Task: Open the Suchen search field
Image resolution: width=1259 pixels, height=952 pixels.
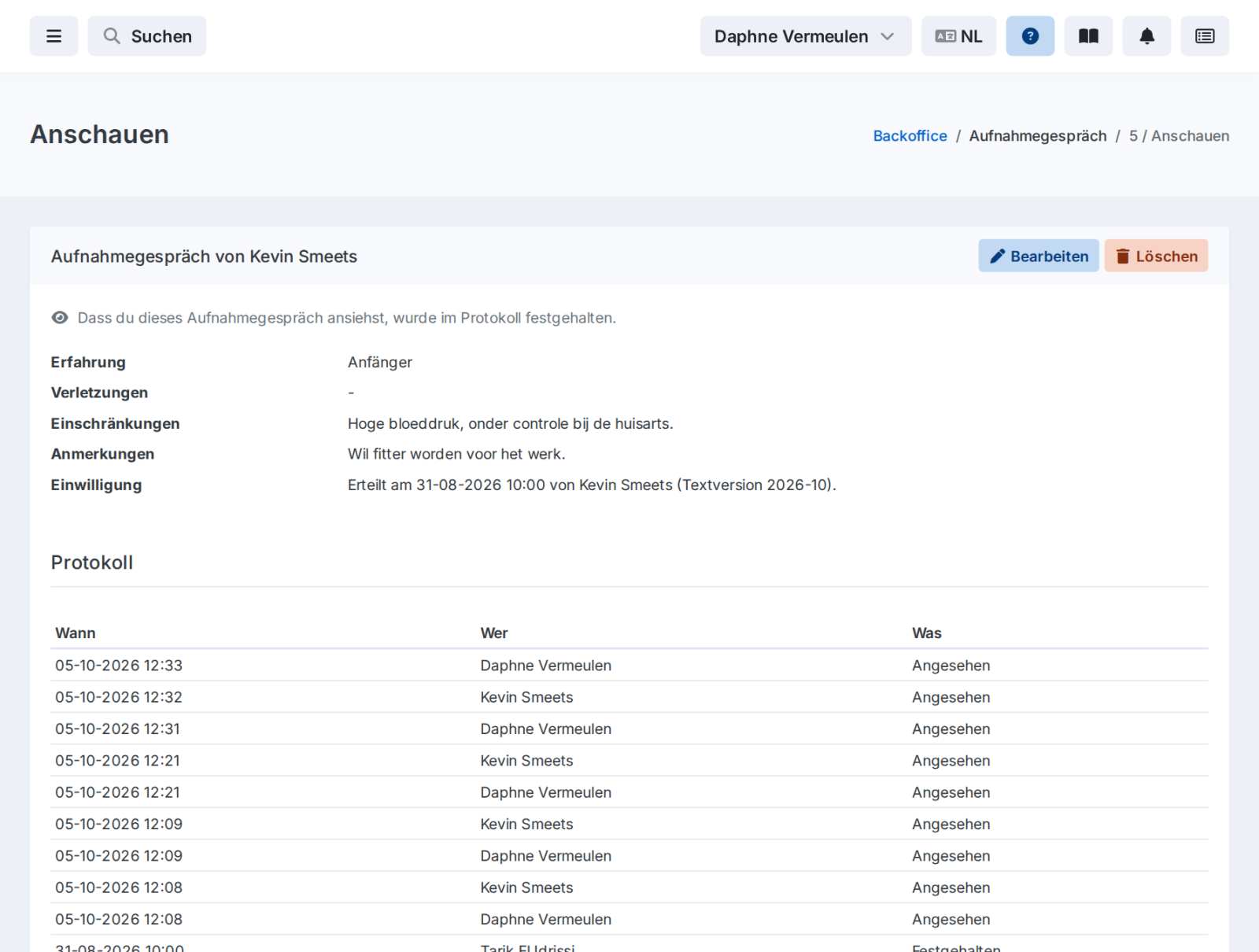Action: coord(147,36)
